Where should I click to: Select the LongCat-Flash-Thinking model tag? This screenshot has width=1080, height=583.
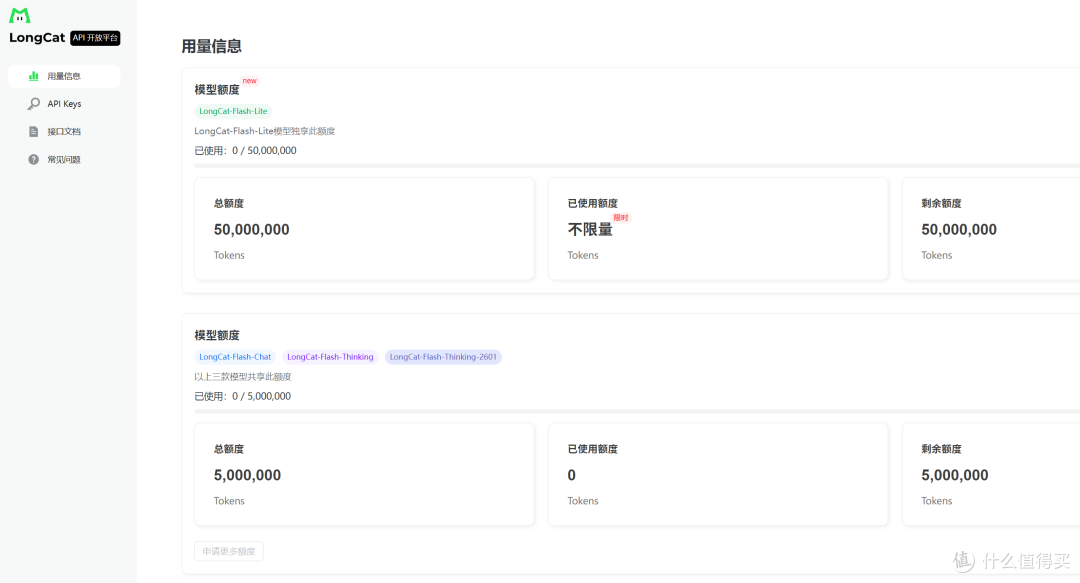(x=330, y=357)
